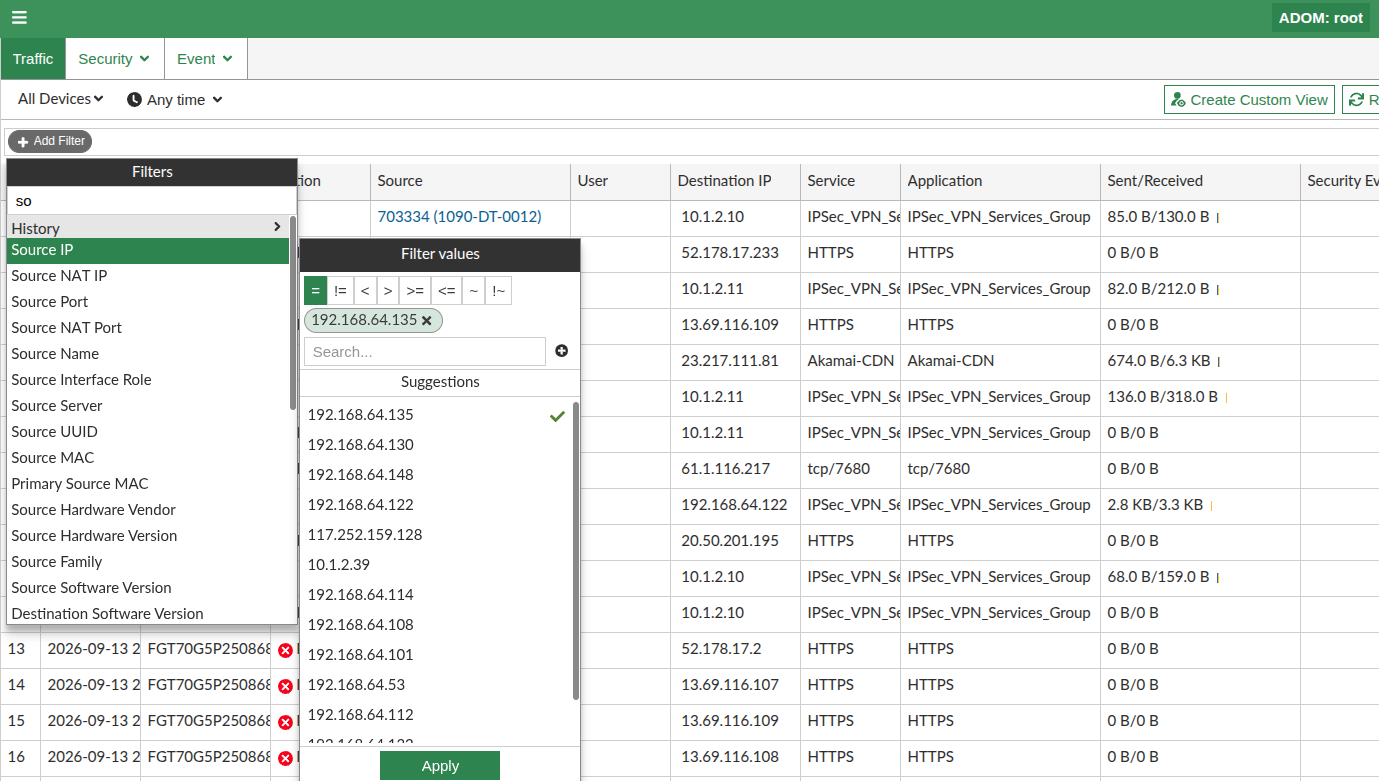1379x781 pixels.
Task: Open the 703334 (1090-DT-0012) source link
Action: coord(459,216)
